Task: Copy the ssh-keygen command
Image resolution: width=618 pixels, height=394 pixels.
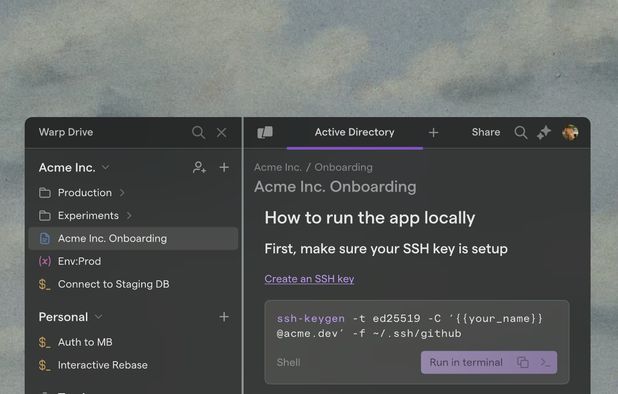Action: [x=523, y=362]
